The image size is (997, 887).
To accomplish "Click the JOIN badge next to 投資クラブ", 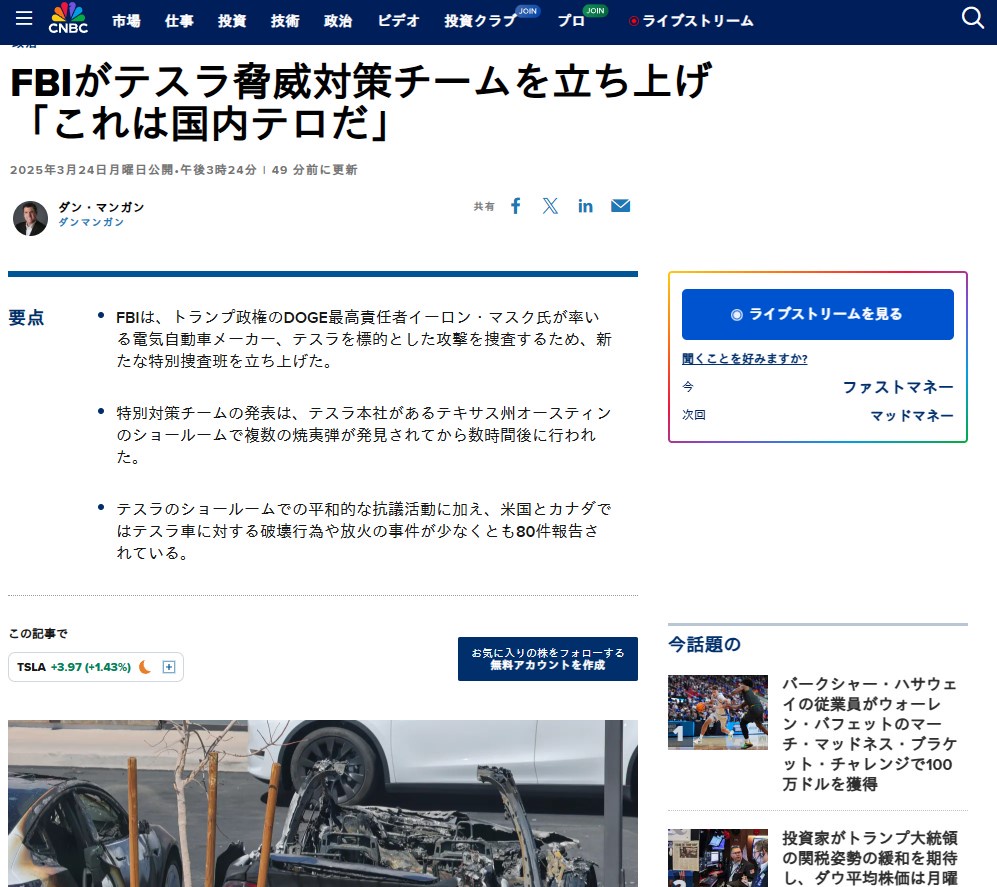I will pyautogui.click(x=528, y=11).
